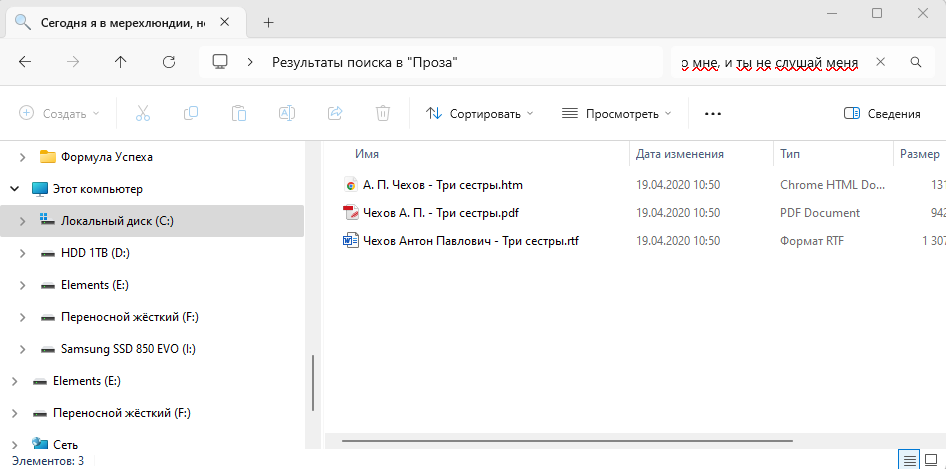Click the magnifier search button
This screenshot has width=946, height=469.
click(915, 62)
